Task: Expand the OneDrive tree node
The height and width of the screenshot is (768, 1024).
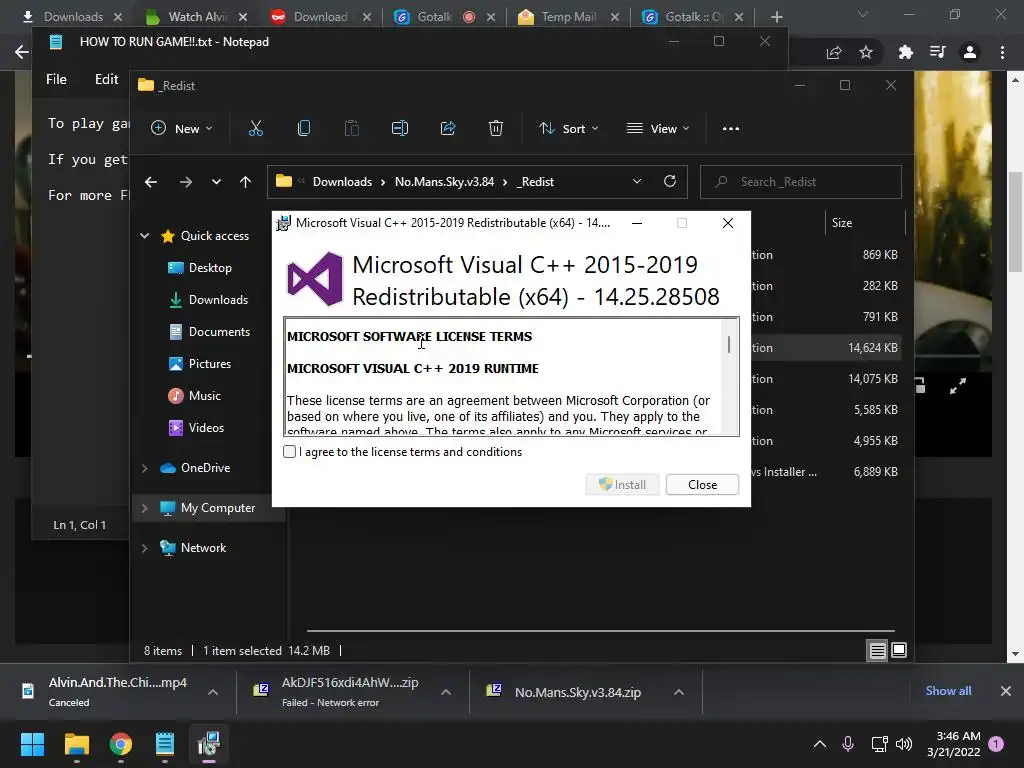Action: 144,468
